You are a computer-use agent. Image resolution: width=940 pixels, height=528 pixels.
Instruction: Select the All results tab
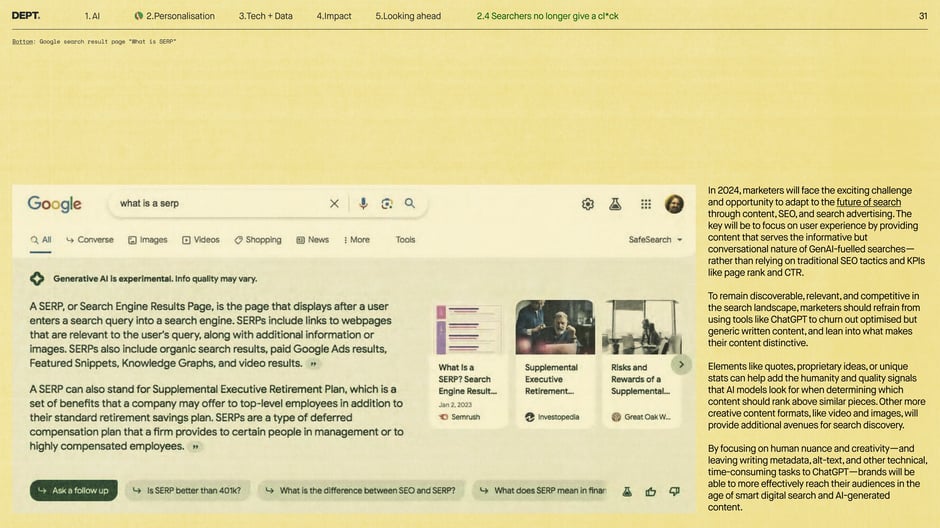coord(41,240)
